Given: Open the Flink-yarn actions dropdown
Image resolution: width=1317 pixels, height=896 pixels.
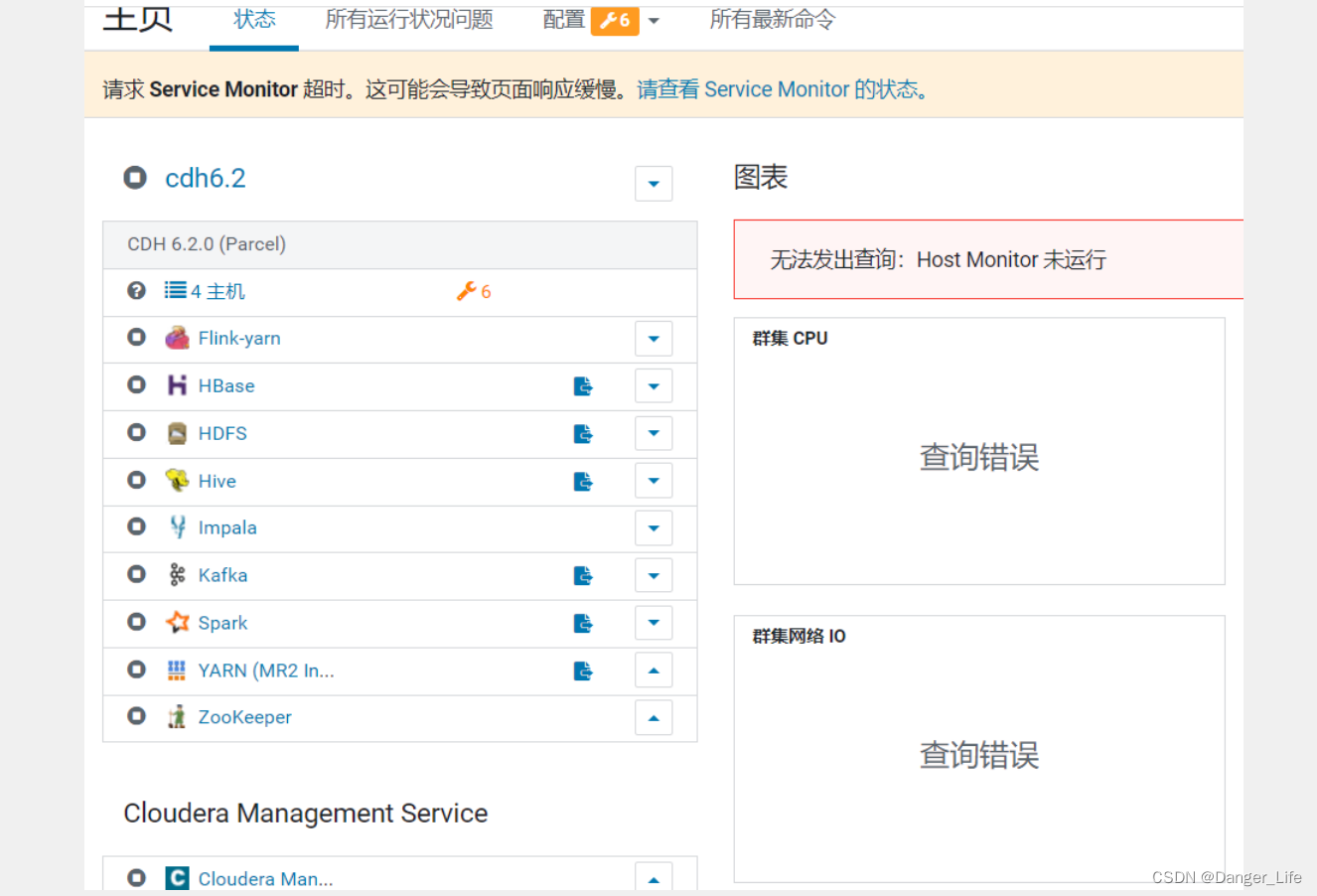Looking at the screenshot, I should (654, 339).
